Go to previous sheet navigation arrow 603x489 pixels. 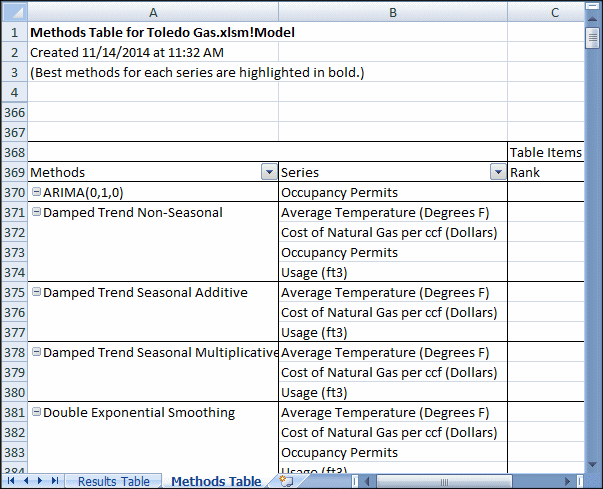point(26,481)
